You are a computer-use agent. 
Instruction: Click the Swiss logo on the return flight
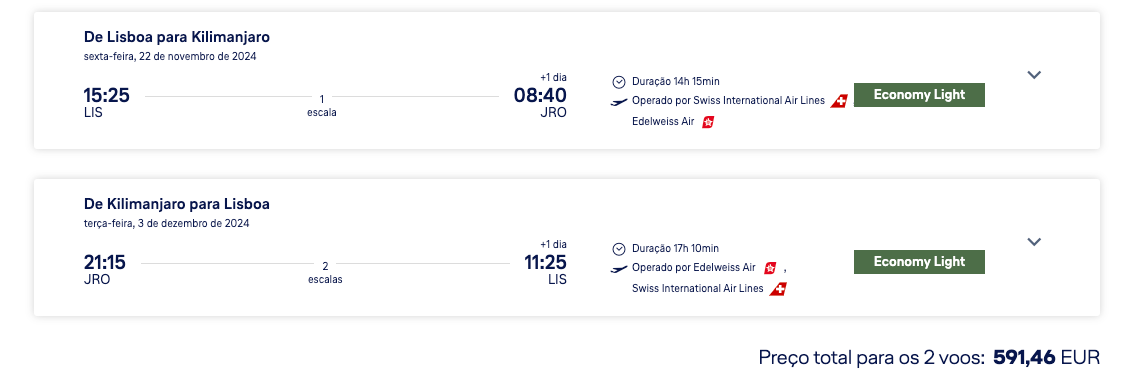(779, 289)
